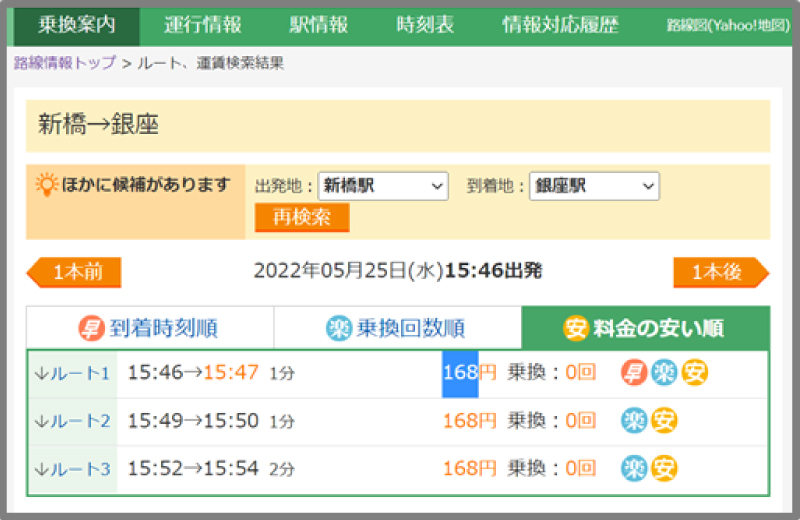This screenshot has height=520, width=800.
Task: Click the 楽 icon in ルート1 row
Action: point(664,373)
